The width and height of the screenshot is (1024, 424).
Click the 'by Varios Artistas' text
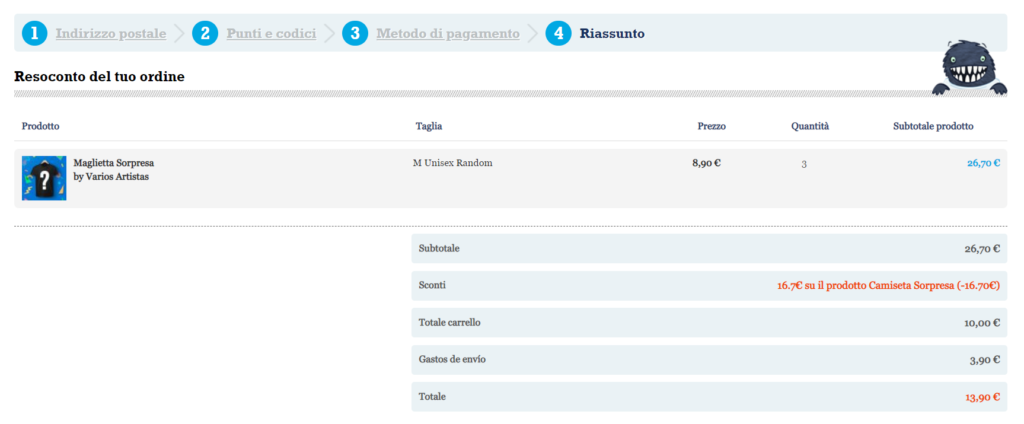tap(111, 176)
